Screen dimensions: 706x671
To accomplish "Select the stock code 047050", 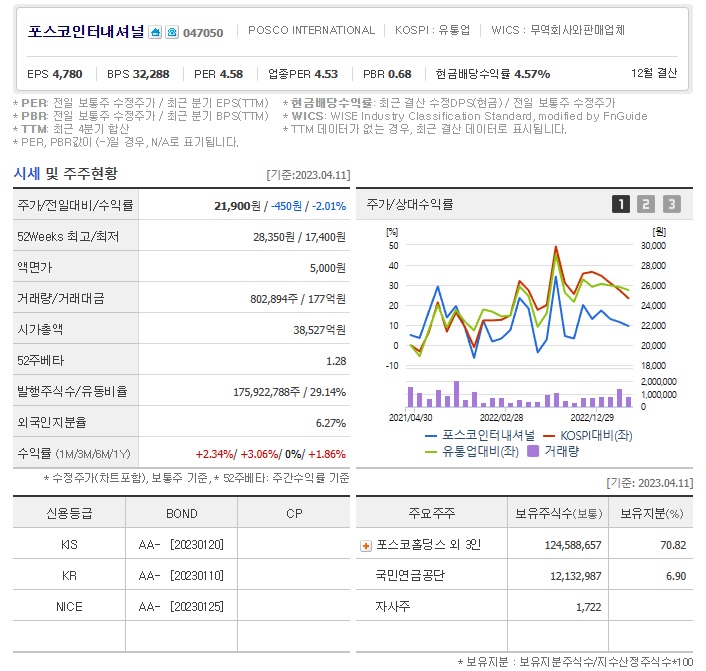I will pos(203,33).
